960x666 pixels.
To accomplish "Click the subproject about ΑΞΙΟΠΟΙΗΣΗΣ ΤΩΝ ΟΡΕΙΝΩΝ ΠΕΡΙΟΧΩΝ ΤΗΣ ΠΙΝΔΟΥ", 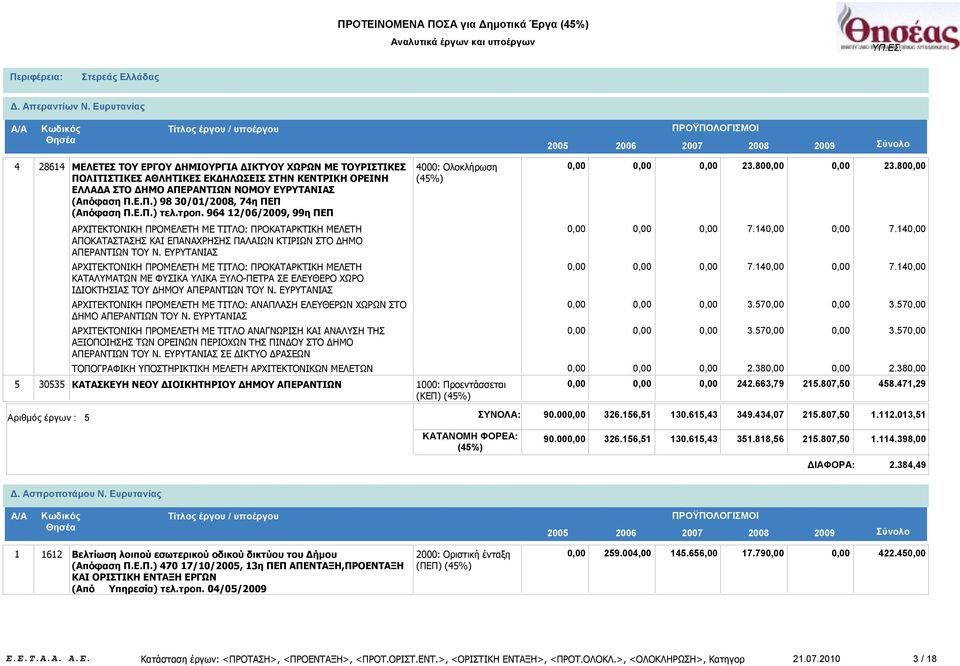I will pos(228,342).
